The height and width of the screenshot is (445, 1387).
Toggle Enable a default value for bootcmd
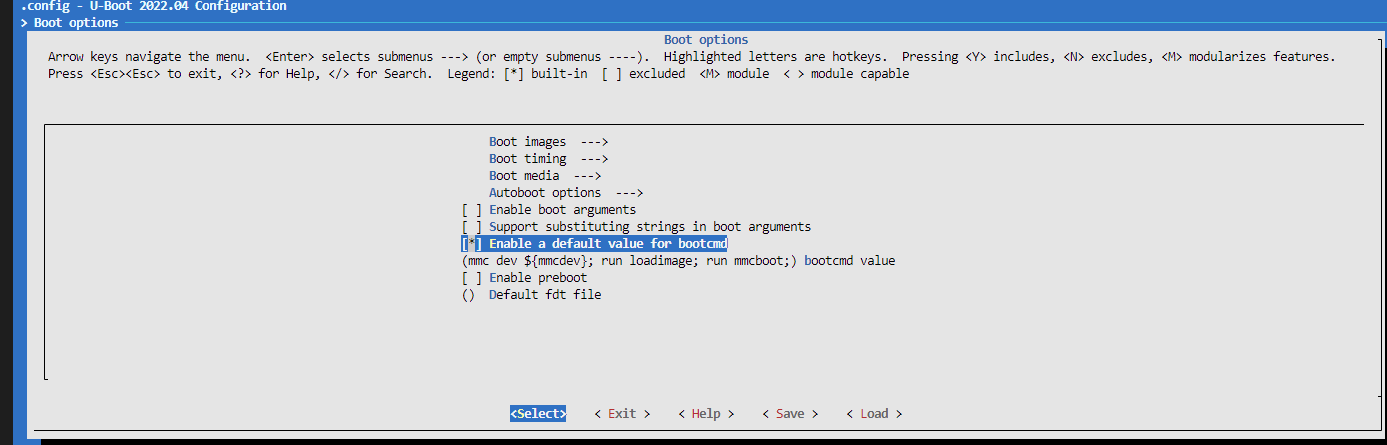(x=594, y=244)
